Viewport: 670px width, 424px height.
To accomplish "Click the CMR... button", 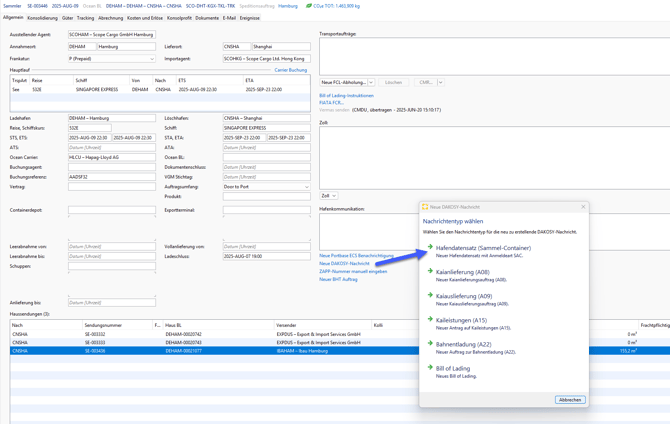I will click(426, 82).
